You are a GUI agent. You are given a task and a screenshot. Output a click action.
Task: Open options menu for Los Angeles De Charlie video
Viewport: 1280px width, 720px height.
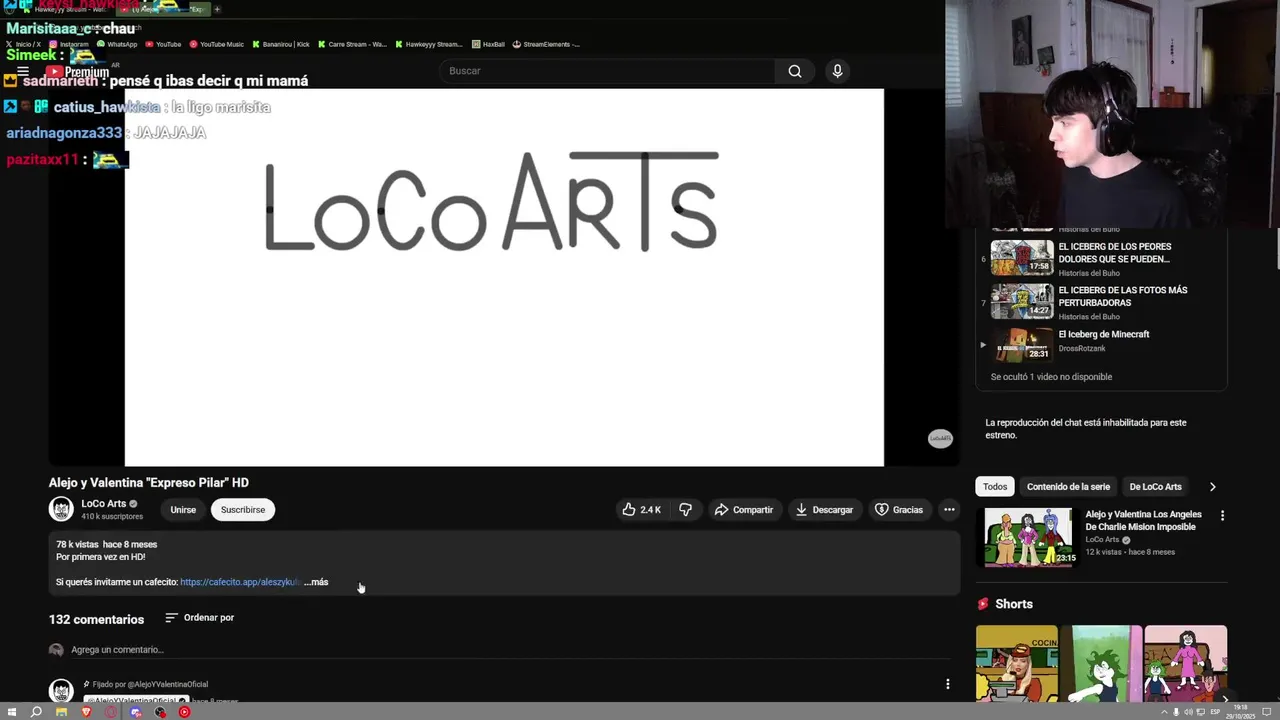click(1221, 516)
